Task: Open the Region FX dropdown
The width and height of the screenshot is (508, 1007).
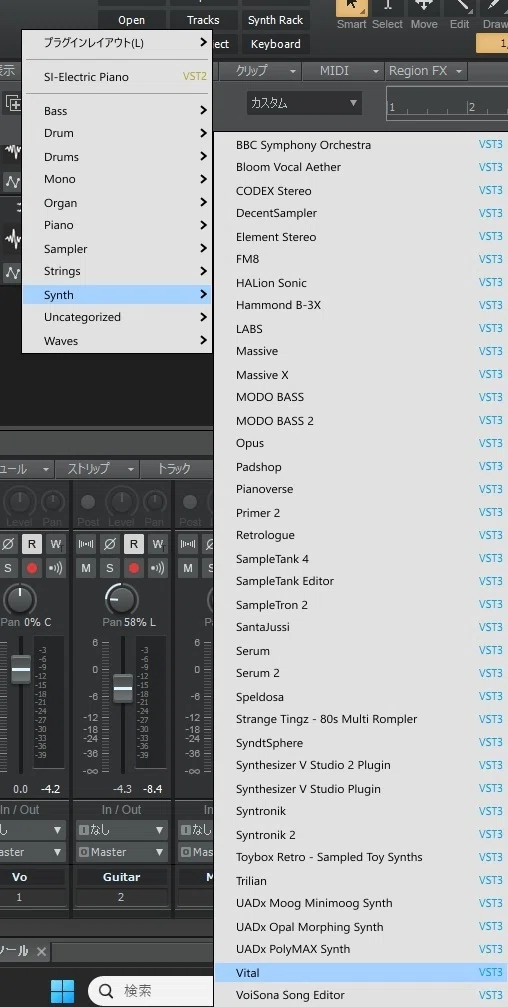Action: 426,71
